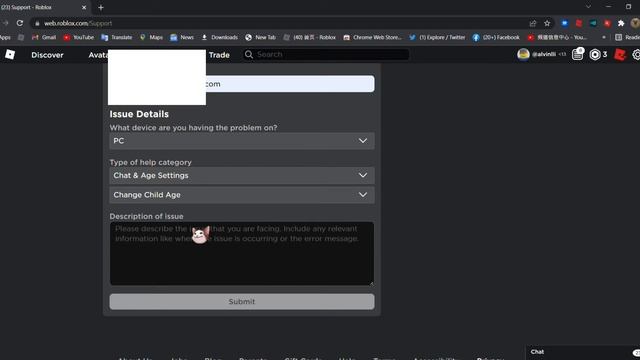Open the Roblox settings gear icon
640x360 pixels.
(x=636, y=54)
